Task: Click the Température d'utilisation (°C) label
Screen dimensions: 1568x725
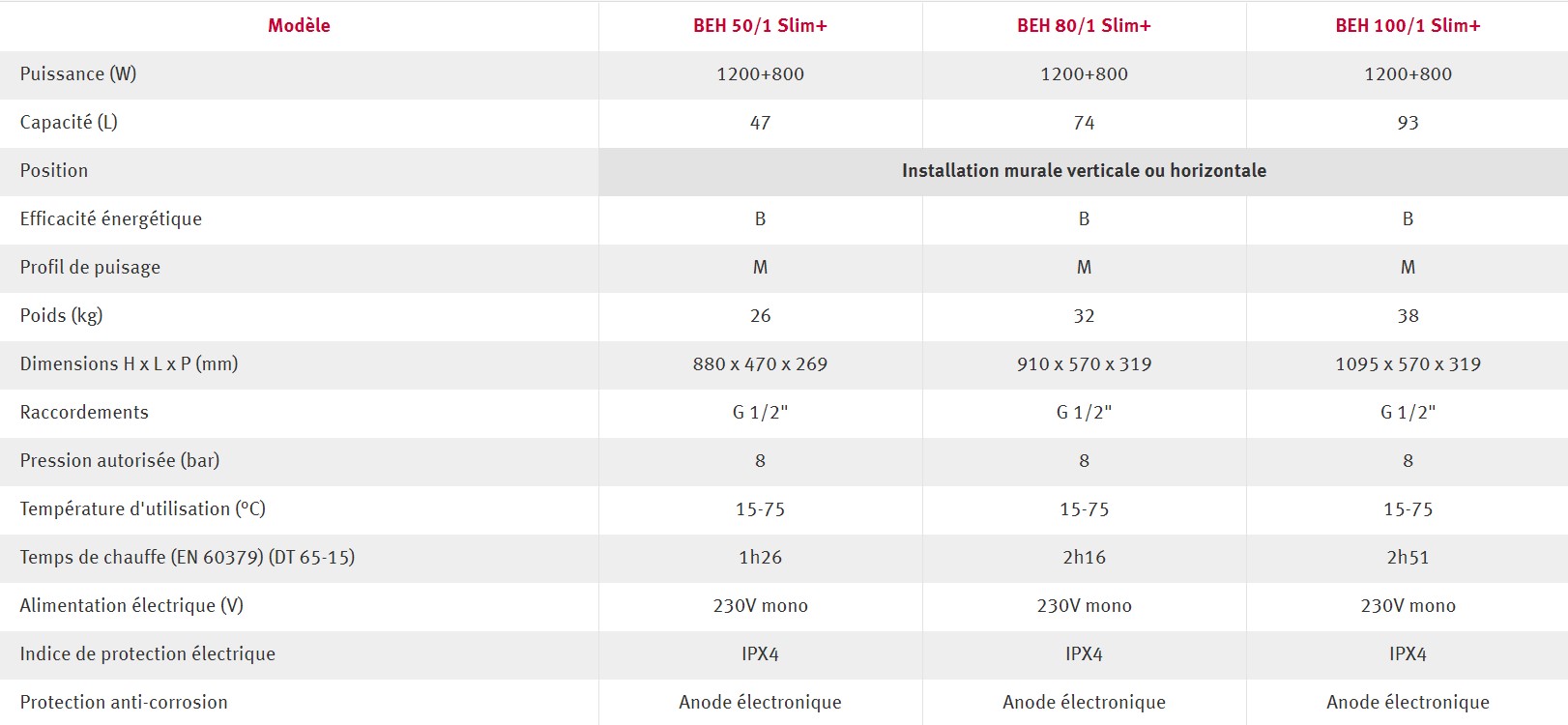Action: 142,509
